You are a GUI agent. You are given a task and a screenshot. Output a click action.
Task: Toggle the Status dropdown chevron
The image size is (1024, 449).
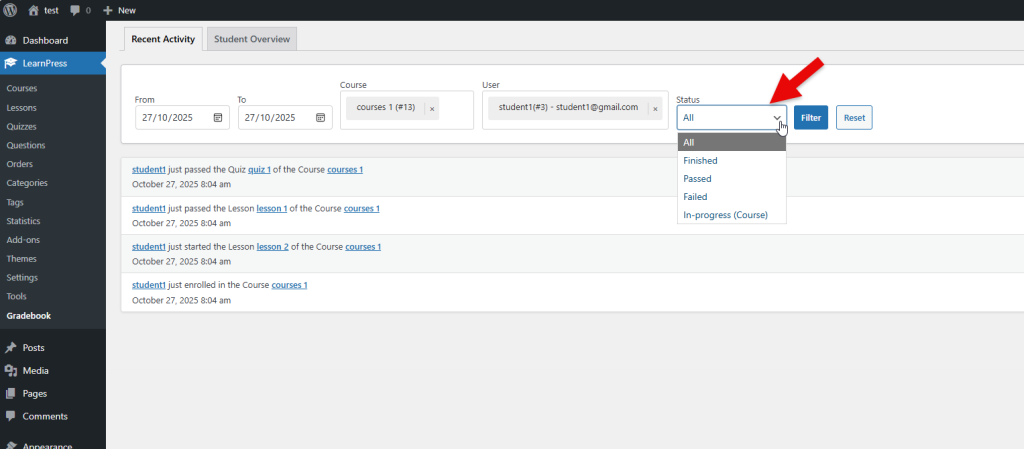[x=777, y=118]
